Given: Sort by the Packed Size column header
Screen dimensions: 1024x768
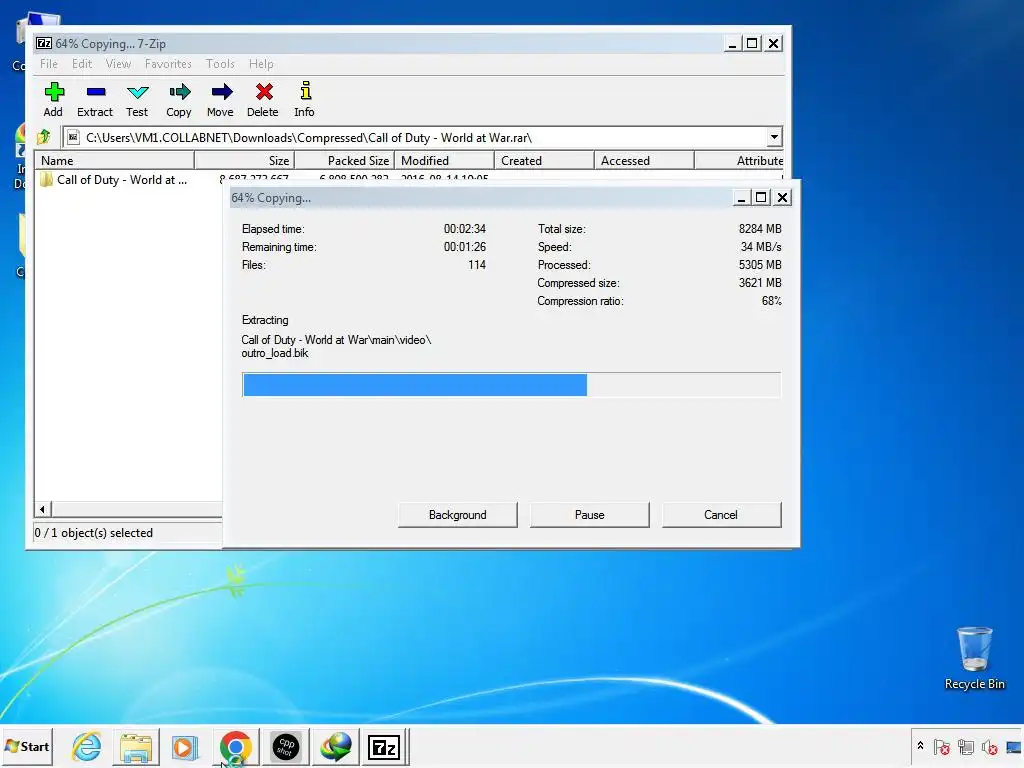Looking at the screenshot, I should coord(345,161).
